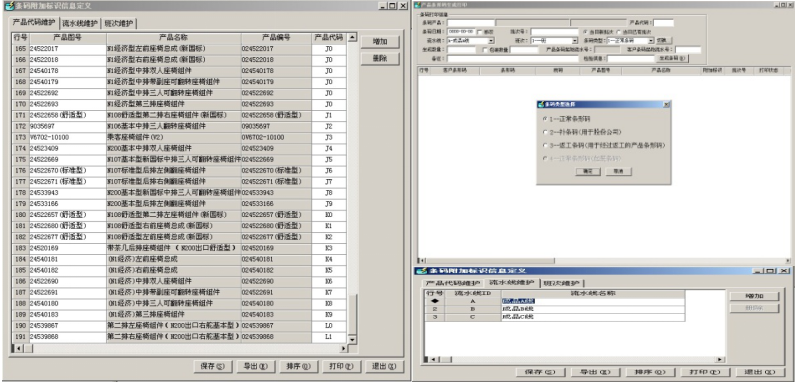Switch to 班次维护 tab in left window
Viewport: 795px width, 382px height.
[119, 24]
